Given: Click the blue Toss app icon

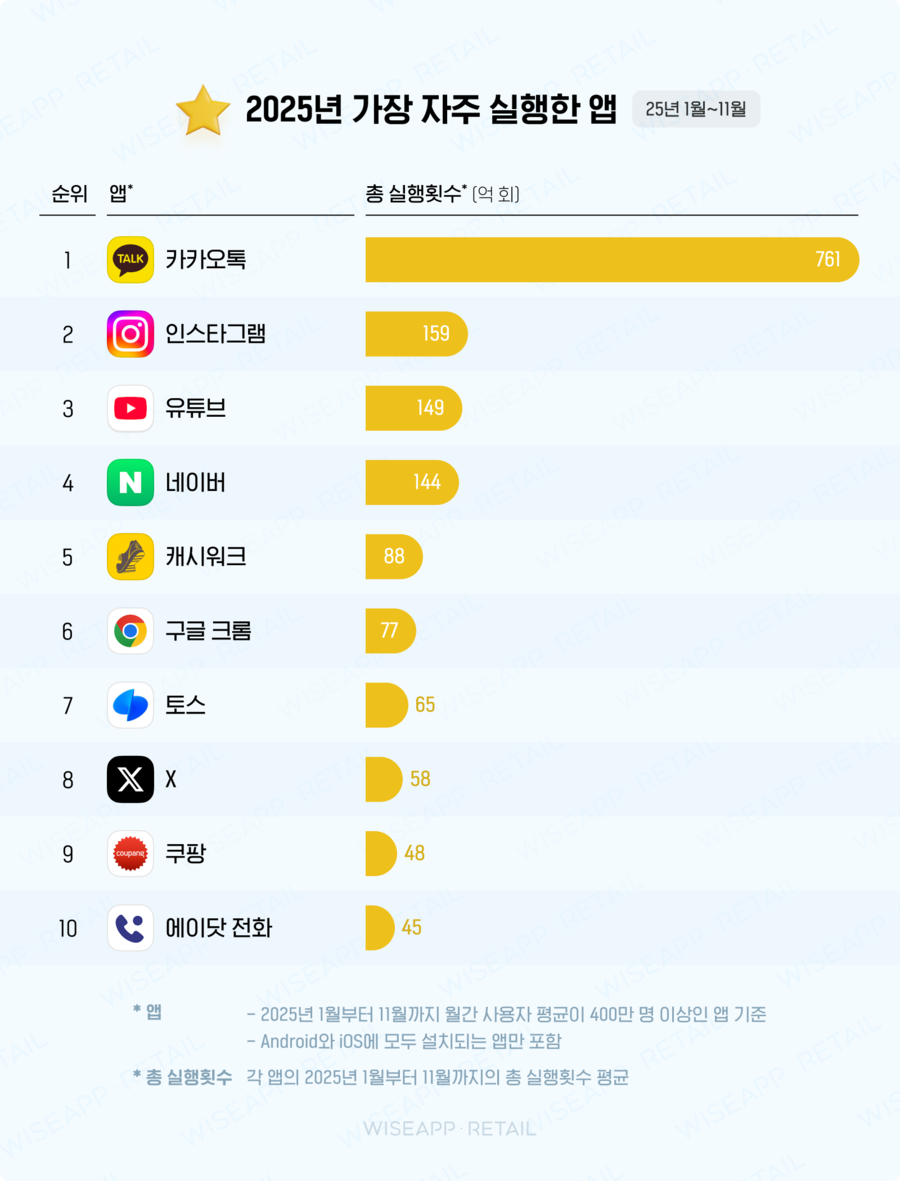Looking at the screenshot, I should (130, 705).
